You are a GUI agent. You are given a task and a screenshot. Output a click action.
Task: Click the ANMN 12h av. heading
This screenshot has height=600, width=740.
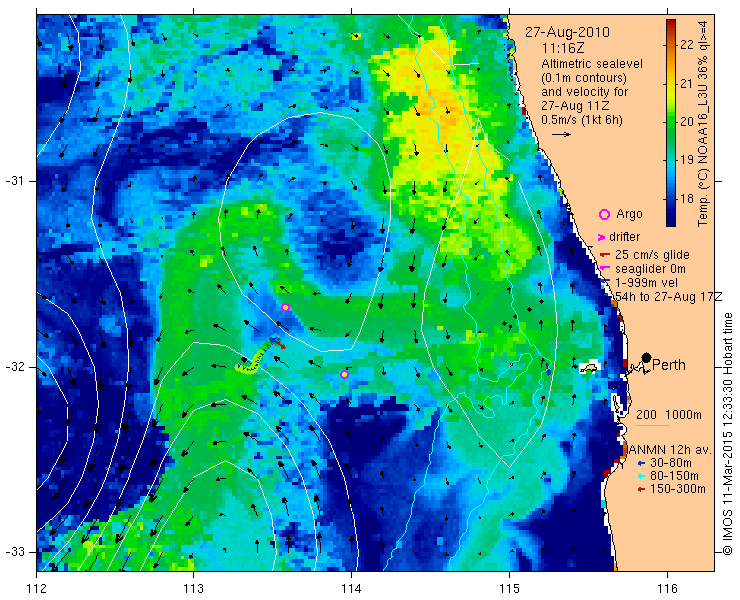point(671,450)
